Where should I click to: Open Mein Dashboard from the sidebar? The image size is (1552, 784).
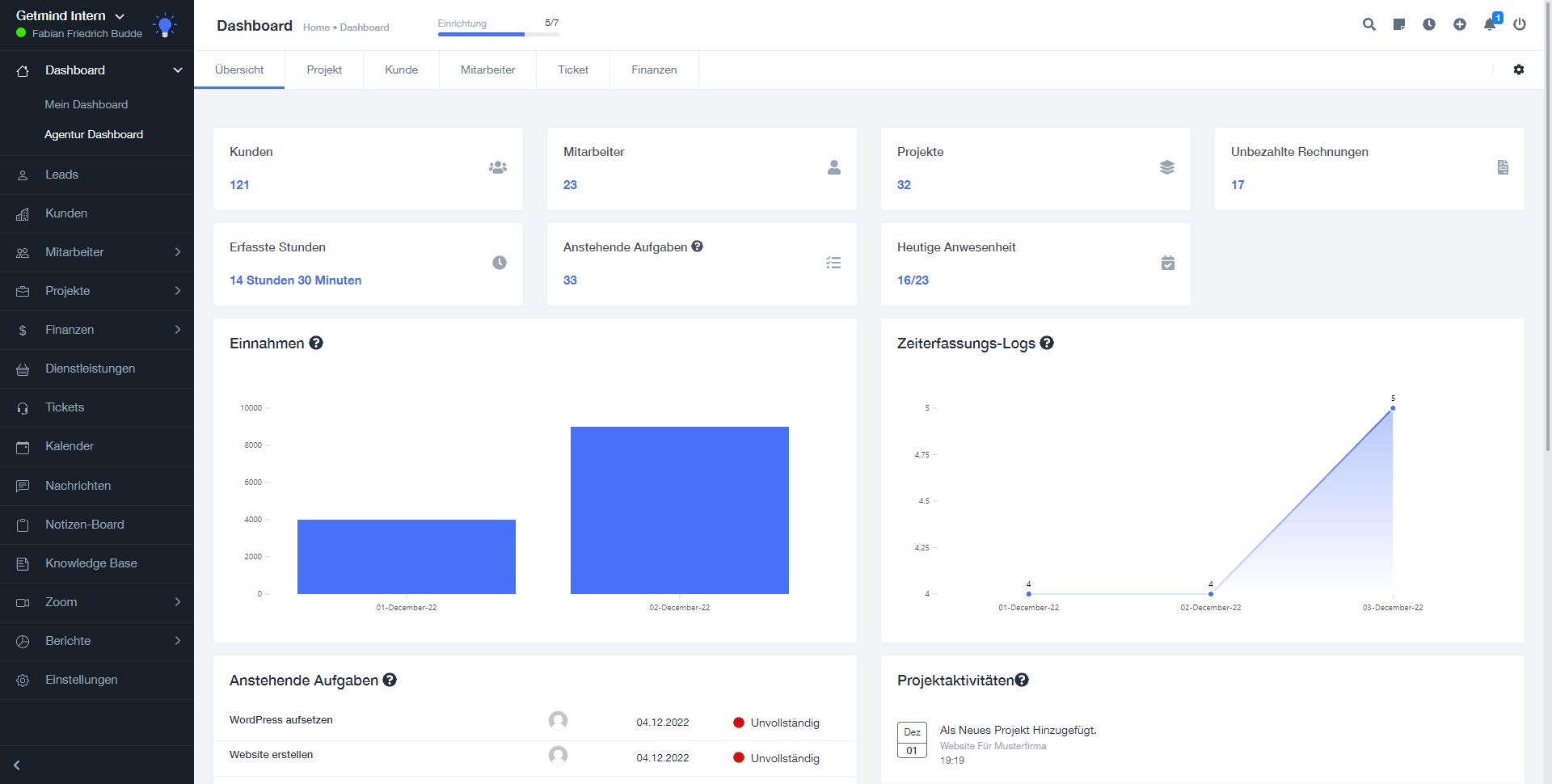coord(86,104)
